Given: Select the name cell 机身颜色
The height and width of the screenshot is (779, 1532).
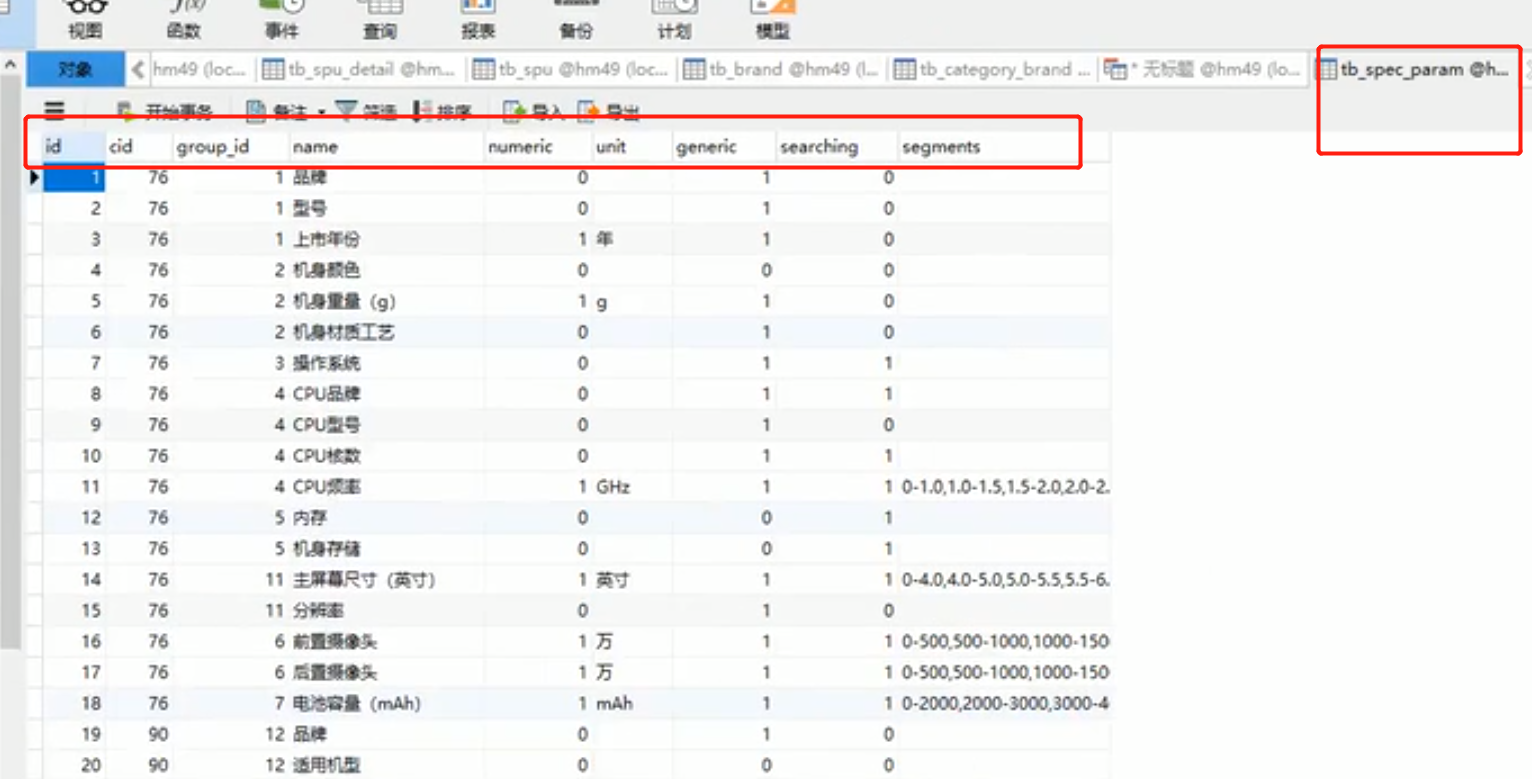Looking at the screenshot, I should click(387, 270).
